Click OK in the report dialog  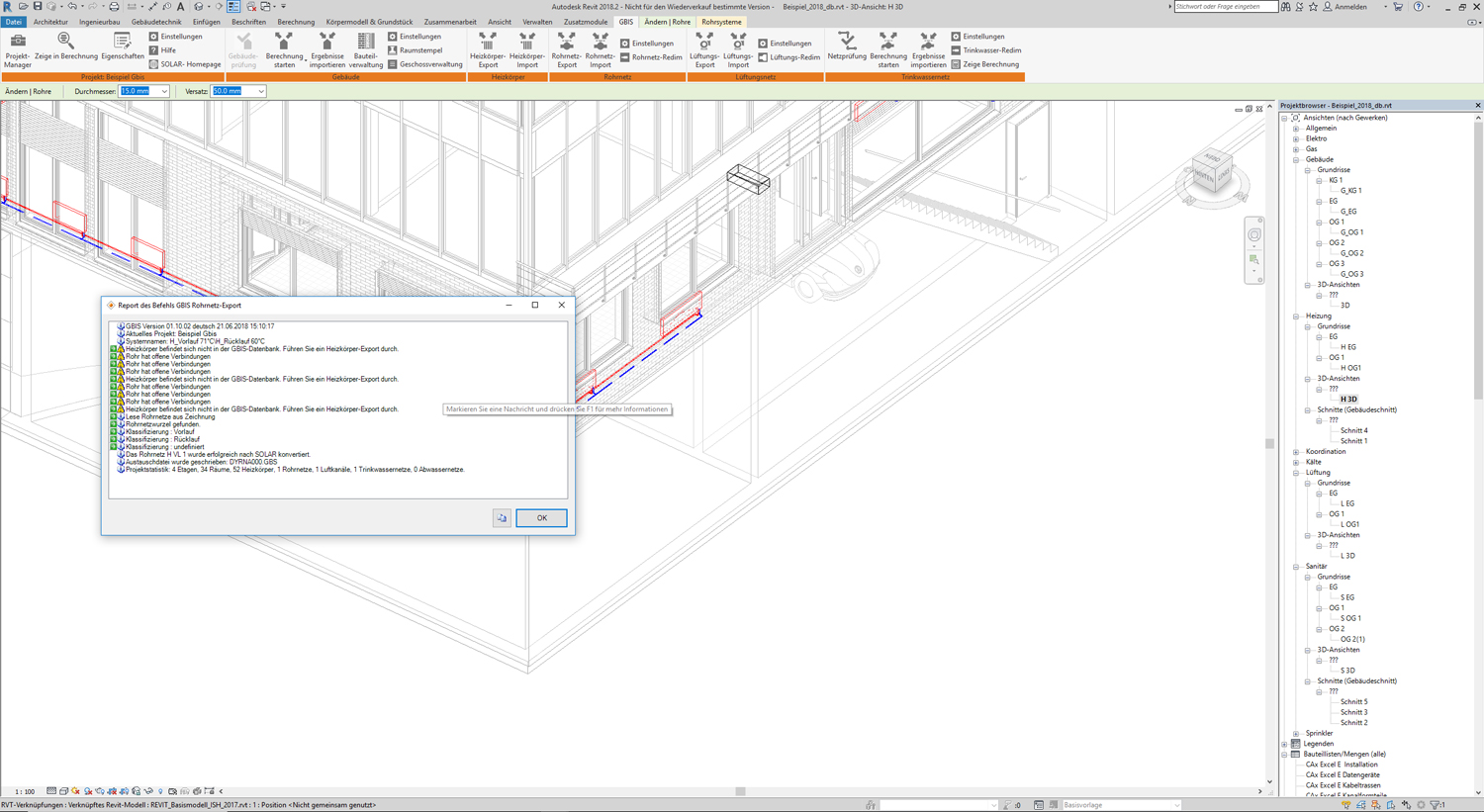point(541,518)
